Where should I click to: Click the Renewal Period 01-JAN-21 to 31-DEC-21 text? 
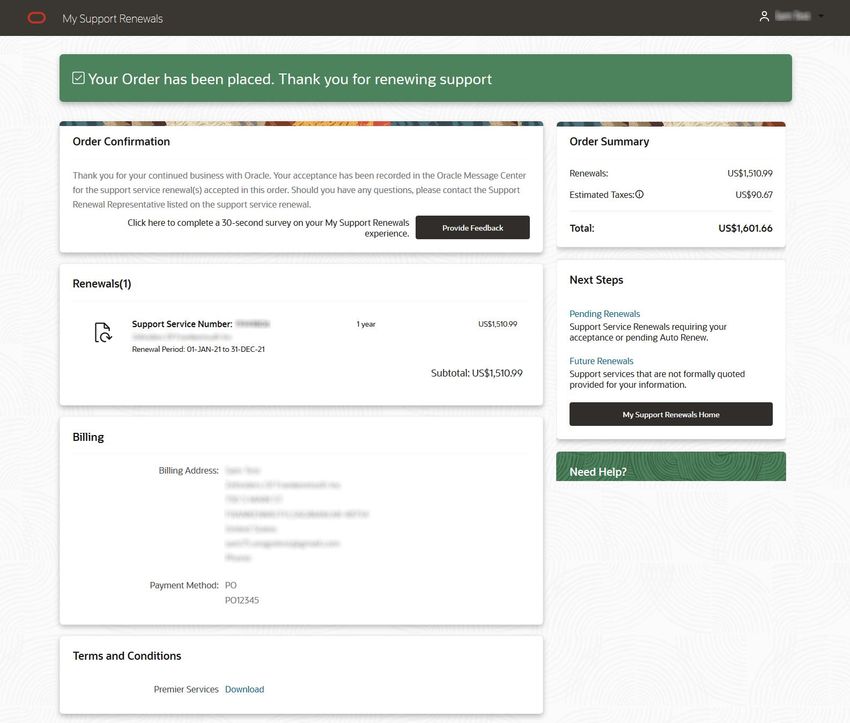pos(198,349)
